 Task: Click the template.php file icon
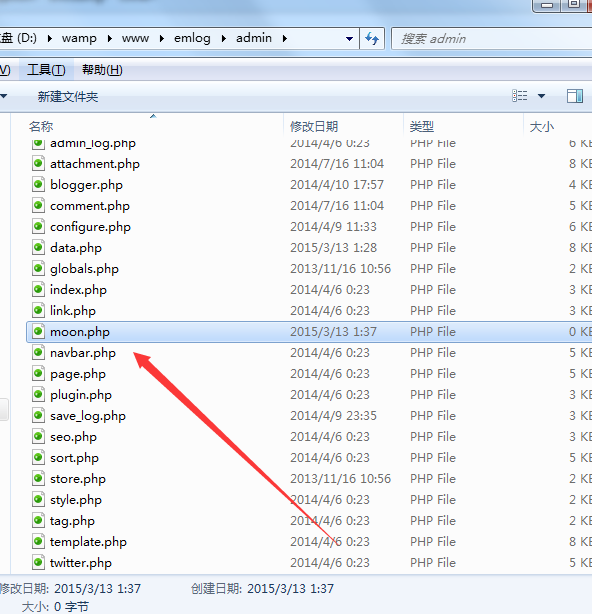38,542
